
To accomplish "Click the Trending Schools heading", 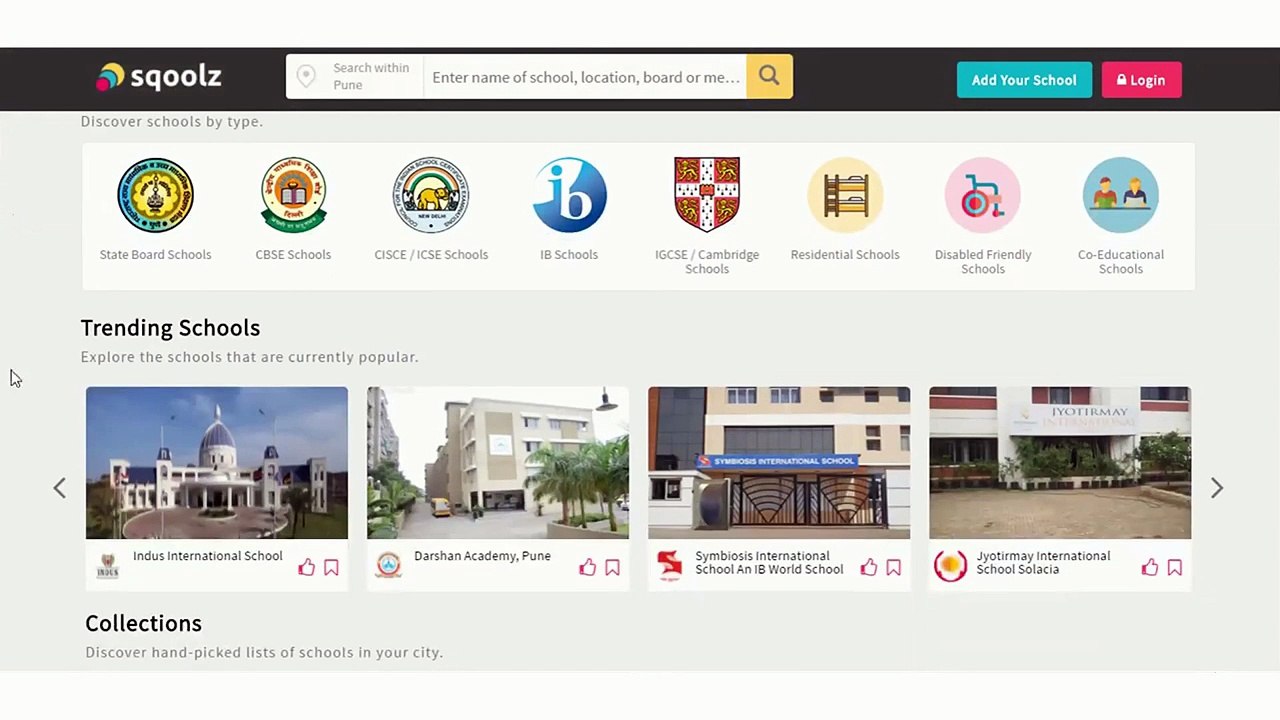I will click(170, 328).
